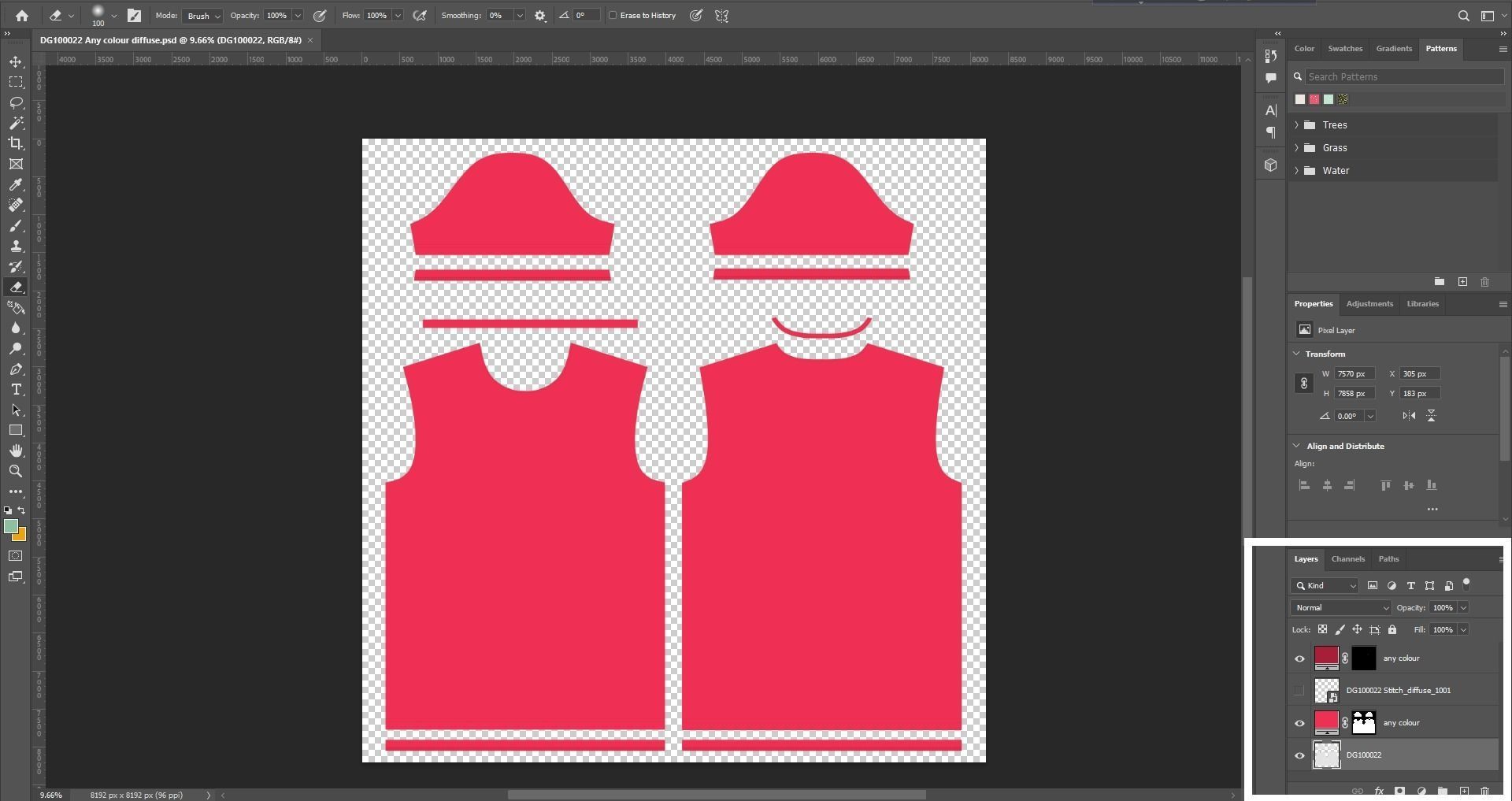Pick the Eyedropper tool
The height and width of the screenshot is (801, 1512).
(x=16, y=184)
